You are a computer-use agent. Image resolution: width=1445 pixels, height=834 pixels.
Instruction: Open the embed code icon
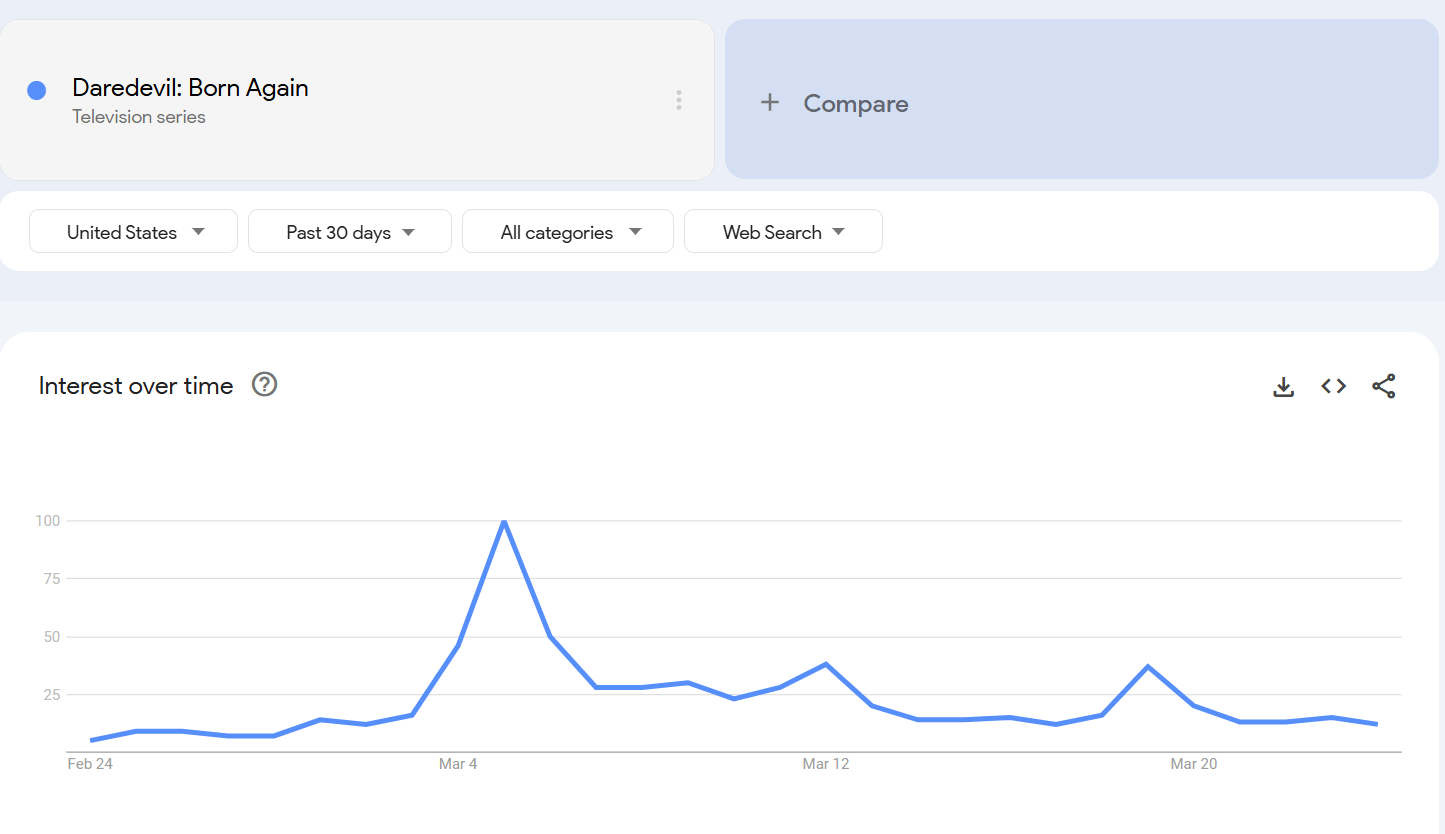click(1333, 386)
